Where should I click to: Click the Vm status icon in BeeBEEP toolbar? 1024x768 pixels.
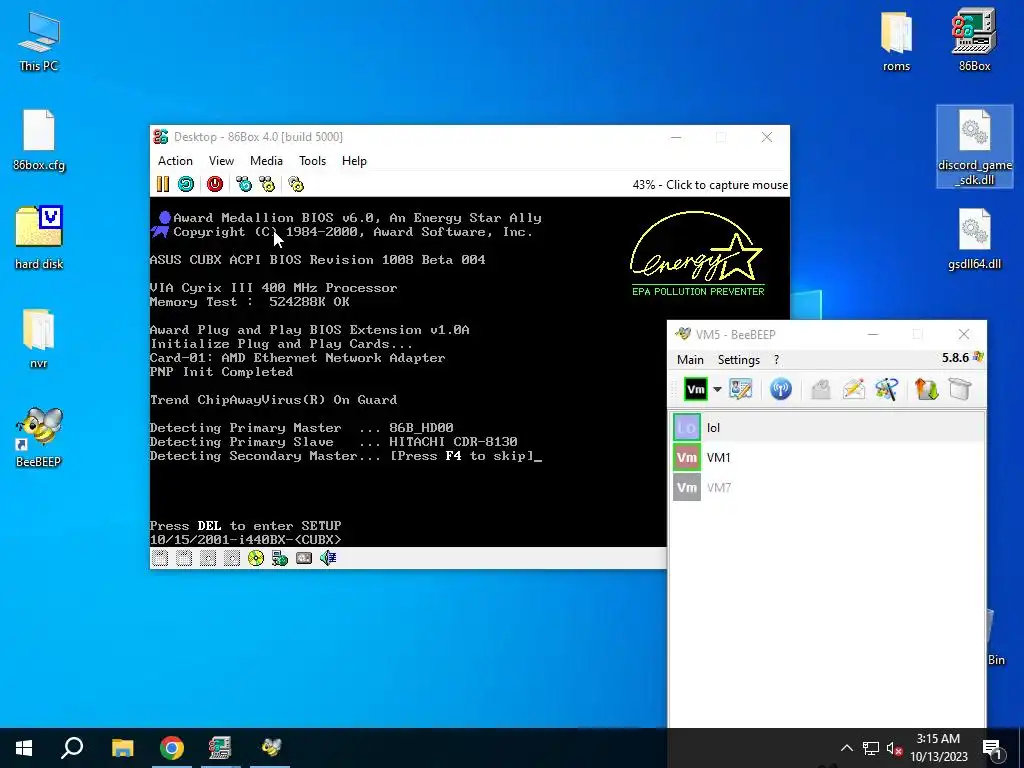(696, 390)
